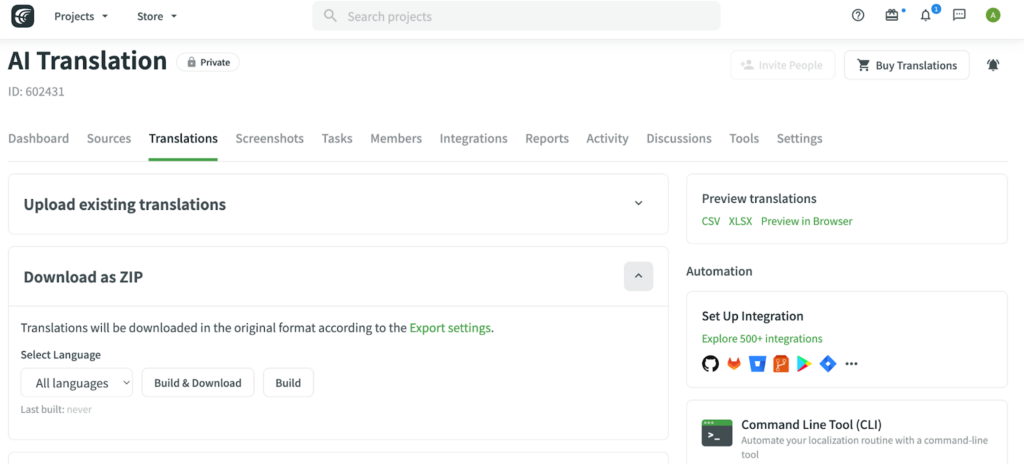Click the Command Line Tool terminal icon
The image size is (1024, 464).
click(717, 433)
